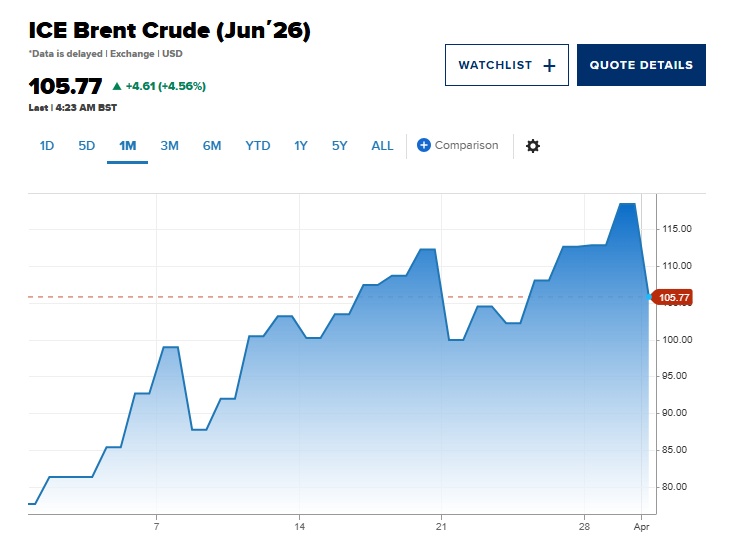The height and width of the screenshot is (560, 735).
Task: Select the YTD range tab
Action: pos(258,146)
